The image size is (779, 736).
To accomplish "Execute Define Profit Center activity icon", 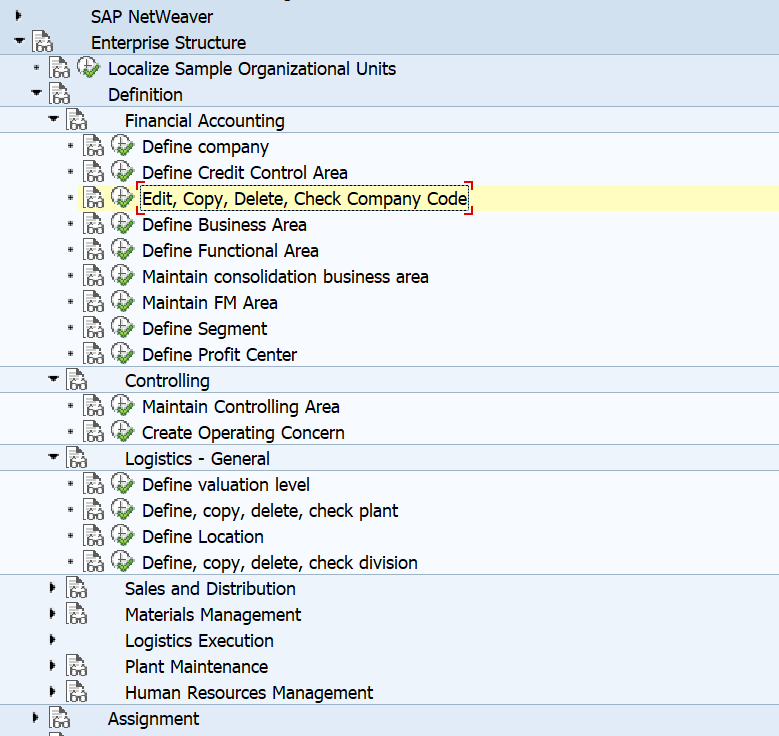I will [x=122, y=353].
